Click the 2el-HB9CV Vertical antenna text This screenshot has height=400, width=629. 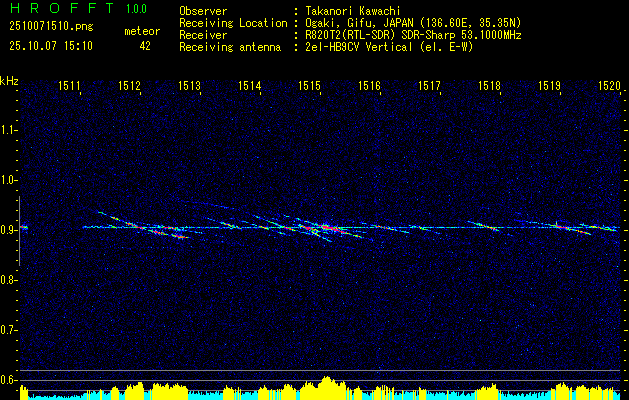click(389, 47)
